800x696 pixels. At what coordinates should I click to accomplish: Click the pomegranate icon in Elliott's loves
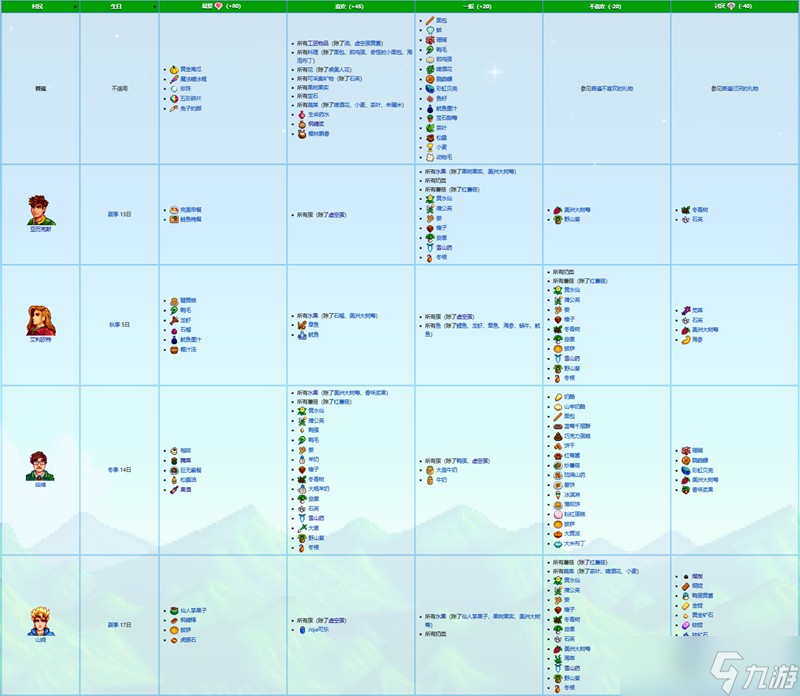pyautogui.click(x=174, y=330)
